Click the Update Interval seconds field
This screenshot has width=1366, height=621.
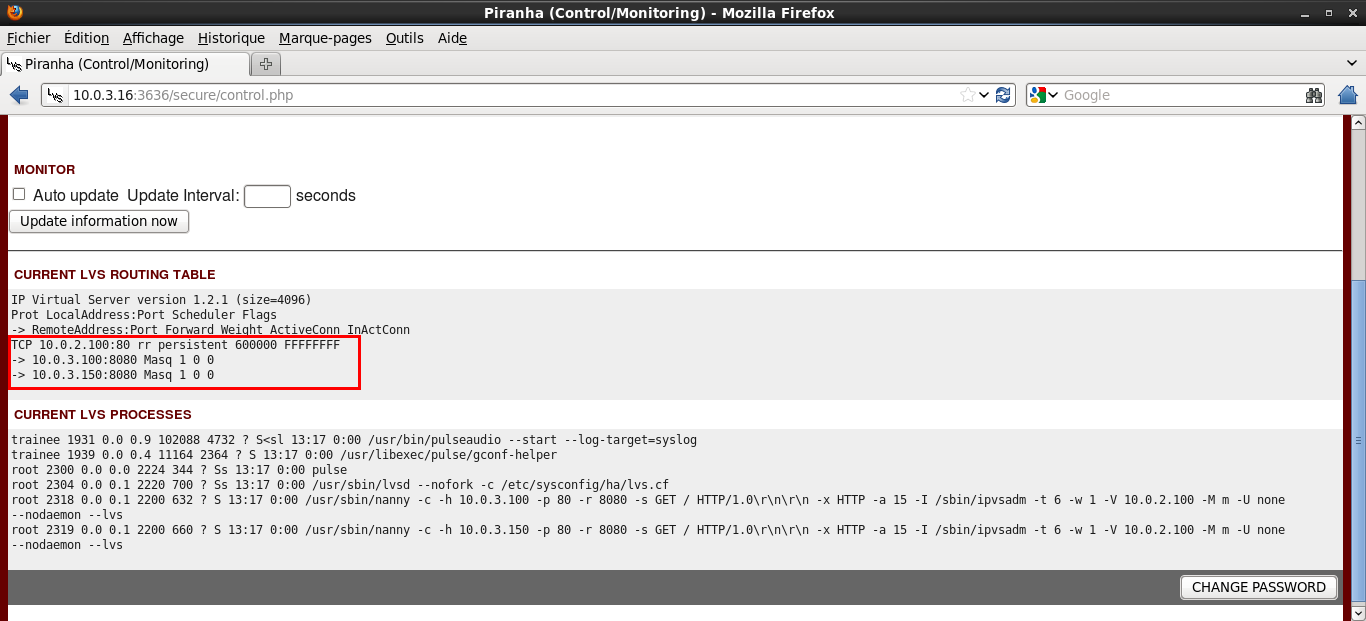pos(267,196)
